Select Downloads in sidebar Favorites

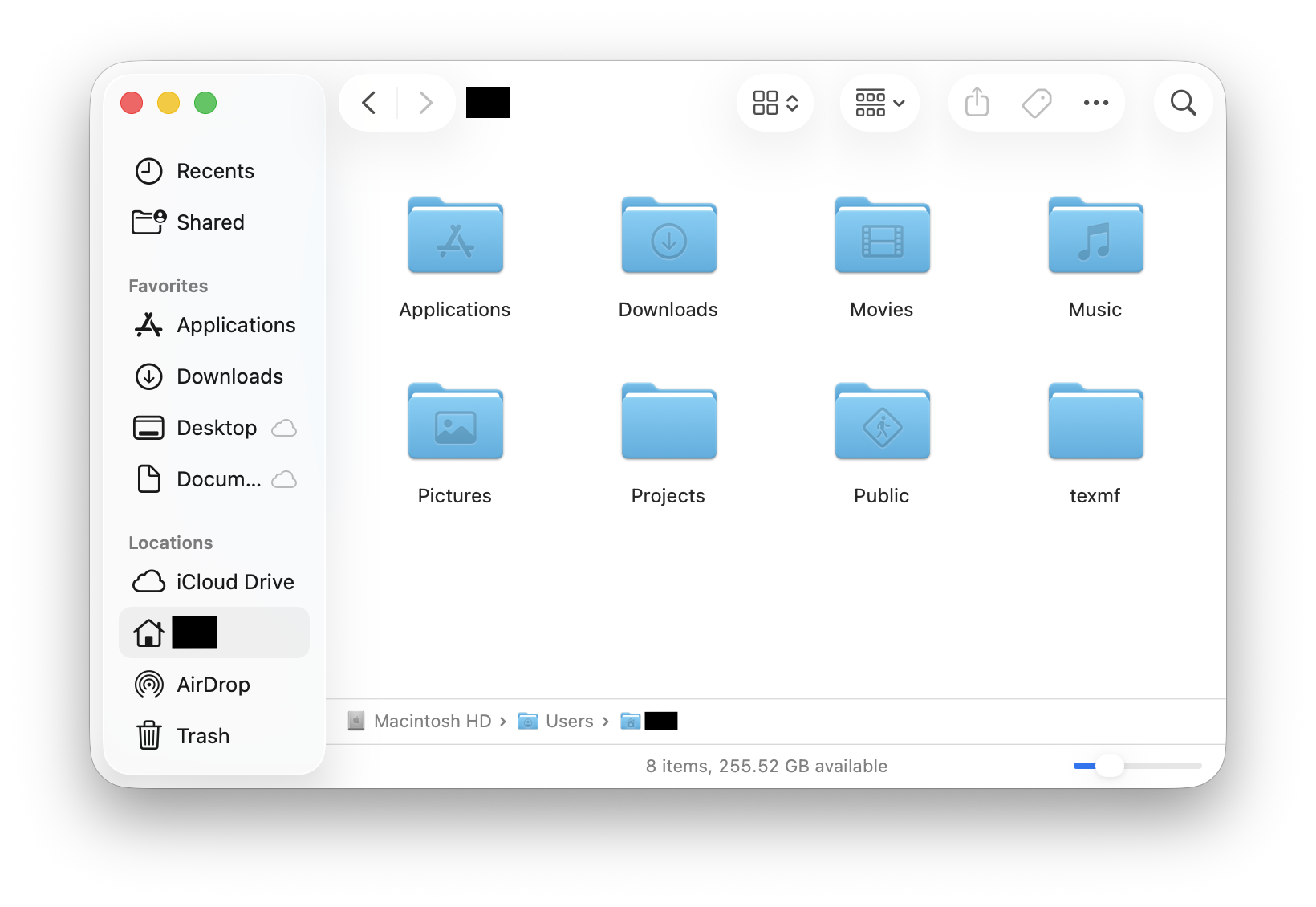point(214,376)
